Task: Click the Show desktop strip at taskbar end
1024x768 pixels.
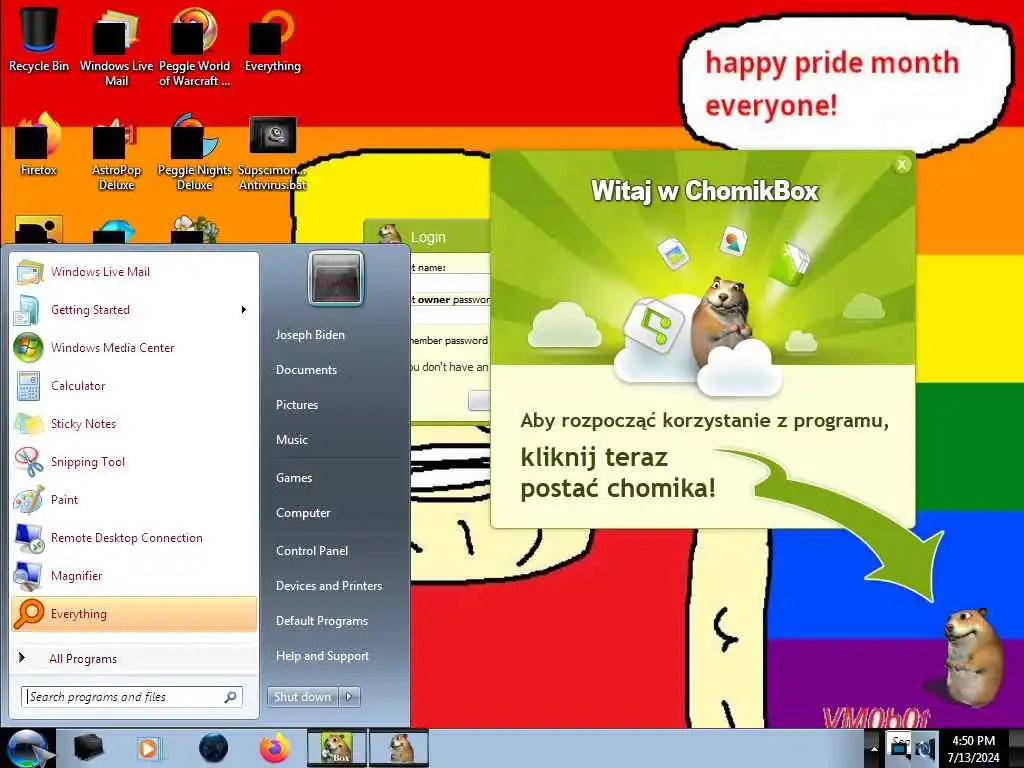Action: point(1017,748)
